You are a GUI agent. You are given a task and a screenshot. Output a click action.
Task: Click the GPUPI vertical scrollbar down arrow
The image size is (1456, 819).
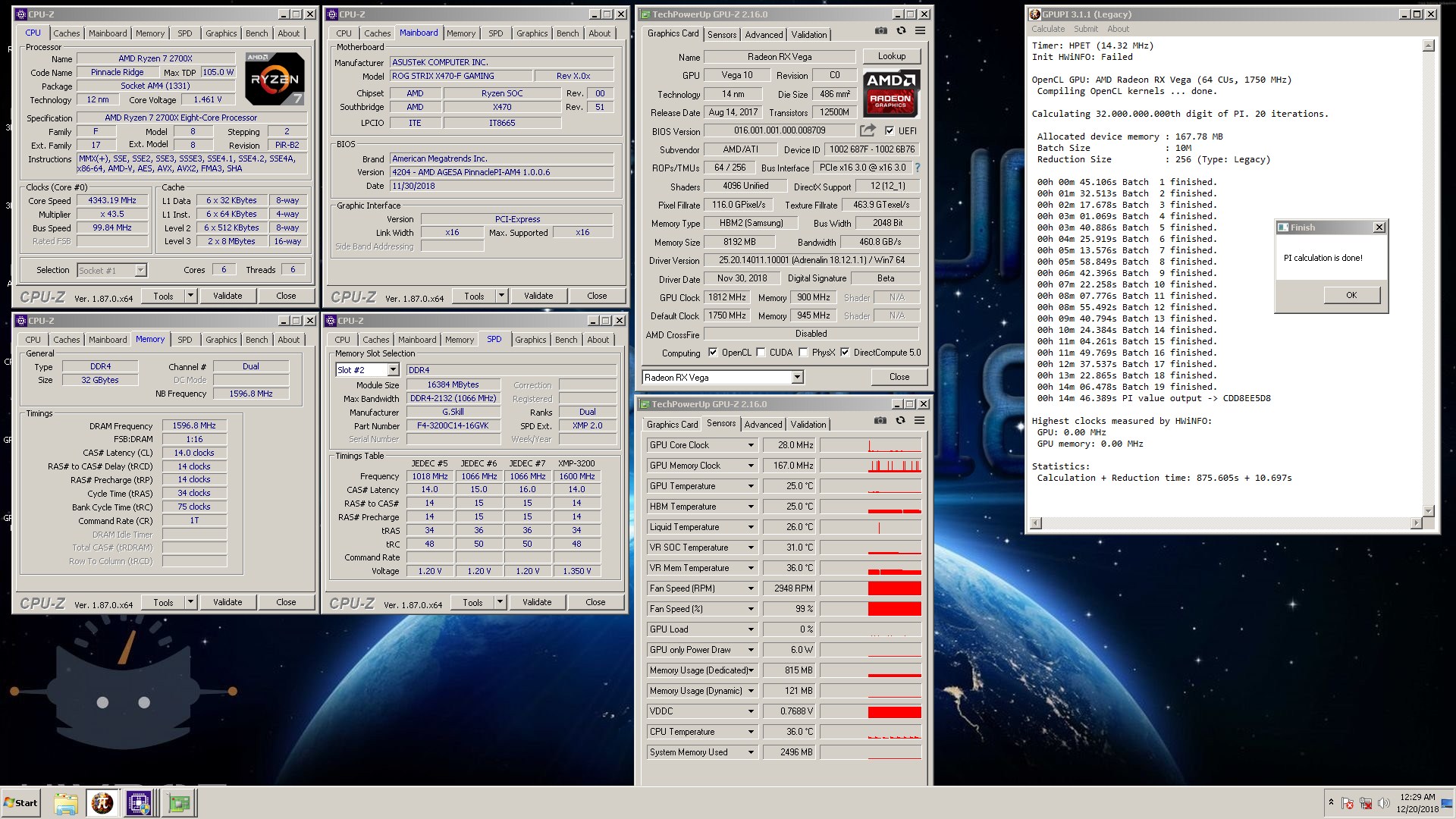click(1429, 511)
